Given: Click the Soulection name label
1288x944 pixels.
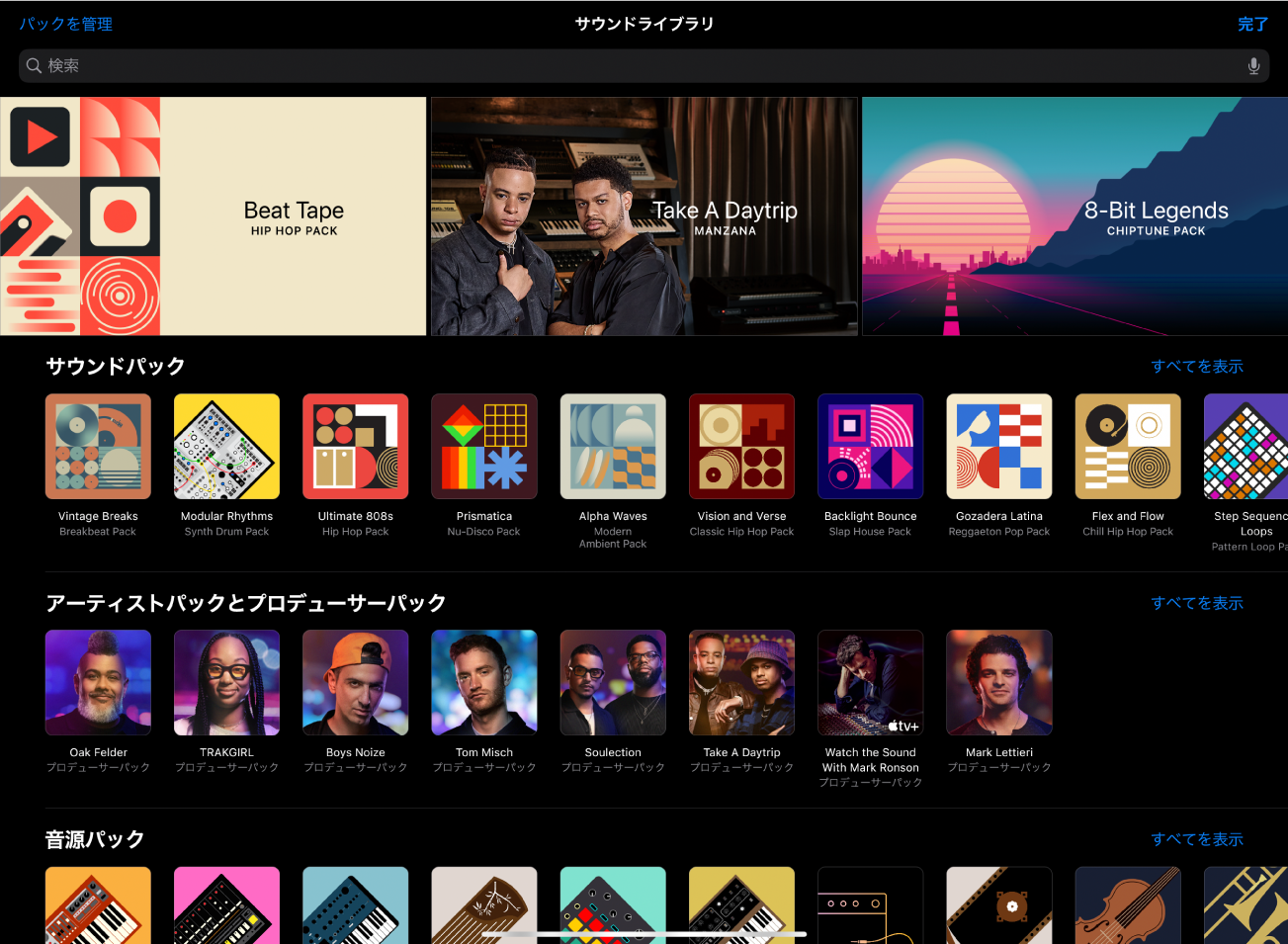Looking at the screenshot, I should click(613, 752).
